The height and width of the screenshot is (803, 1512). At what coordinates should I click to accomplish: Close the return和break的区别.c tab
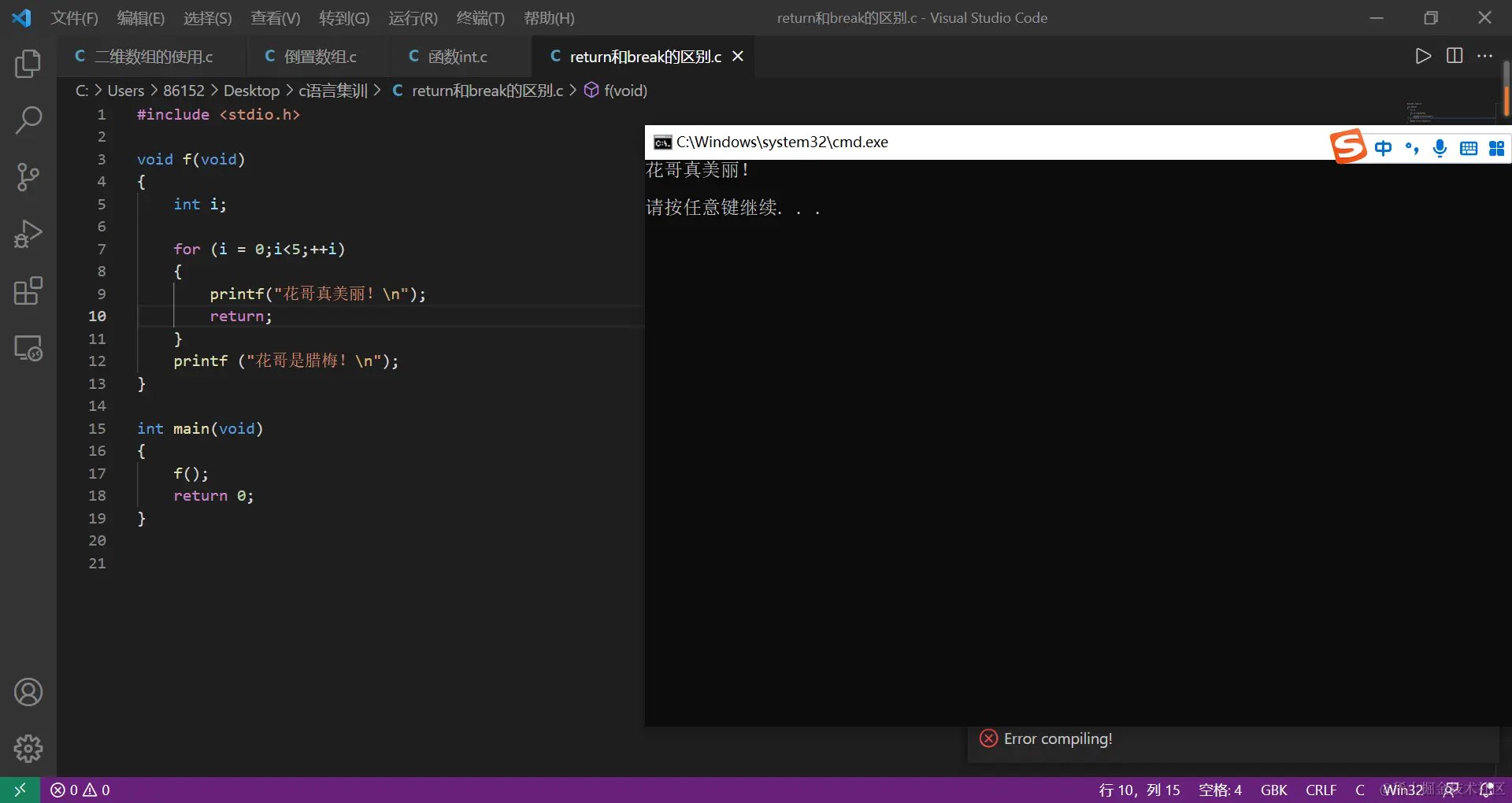738,57
